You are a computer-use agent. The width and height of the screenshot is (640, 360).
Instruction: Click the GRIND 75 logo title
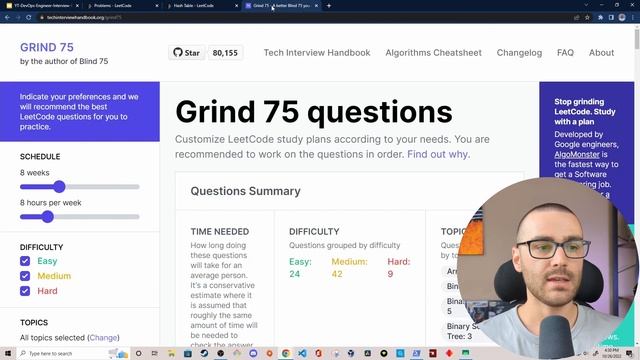(x=47, y=47)
